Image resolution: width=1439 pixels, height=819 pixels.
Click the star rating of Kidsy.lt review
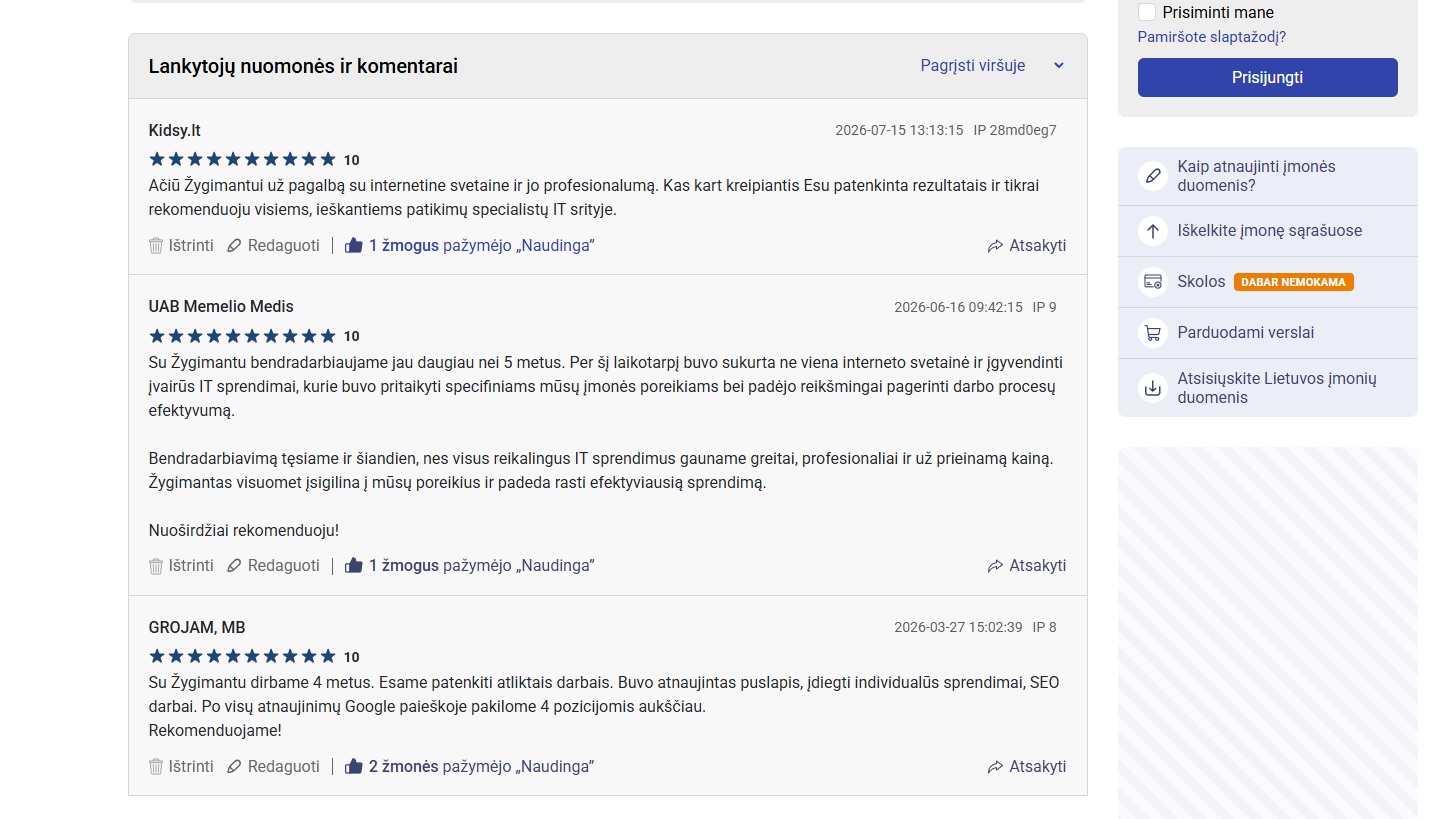click(242, 159)
